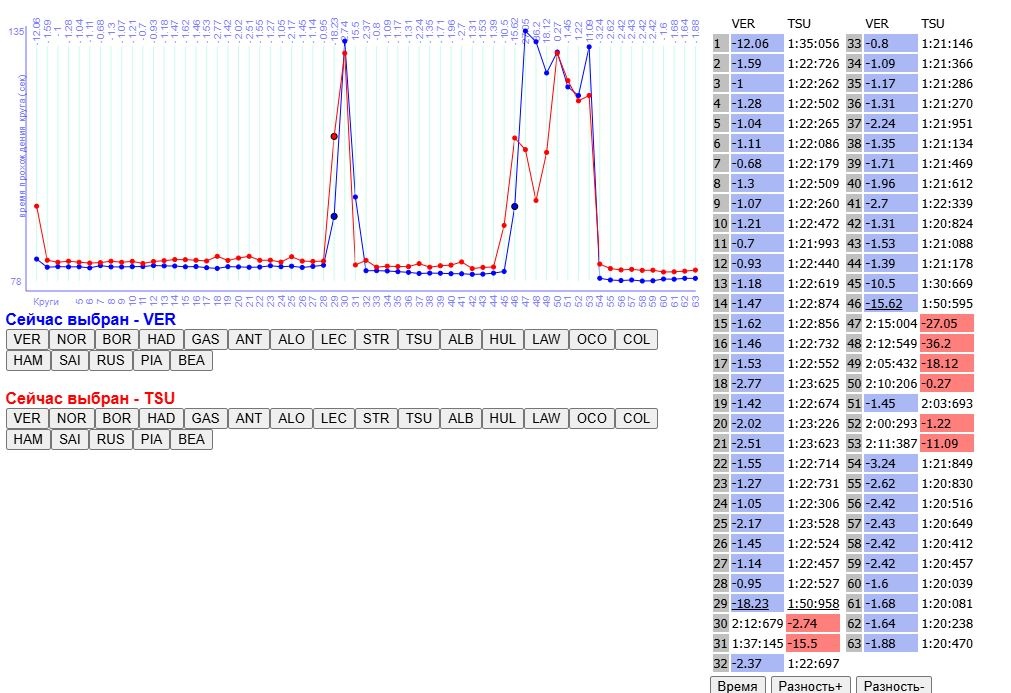Choose BEA in the red TSU driver group
1011x693 pixels.
coord(191,439)
